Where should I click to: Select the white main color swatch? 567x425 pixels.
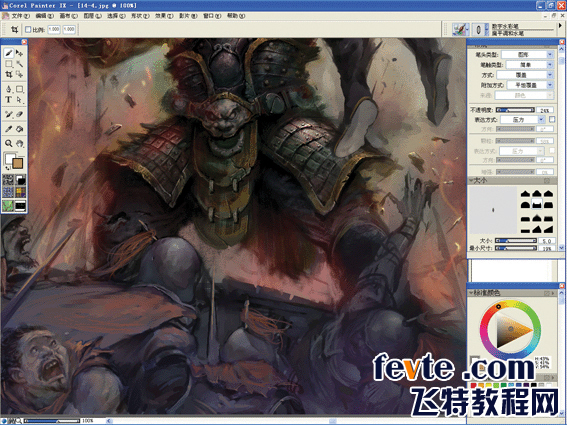point(9,158)
